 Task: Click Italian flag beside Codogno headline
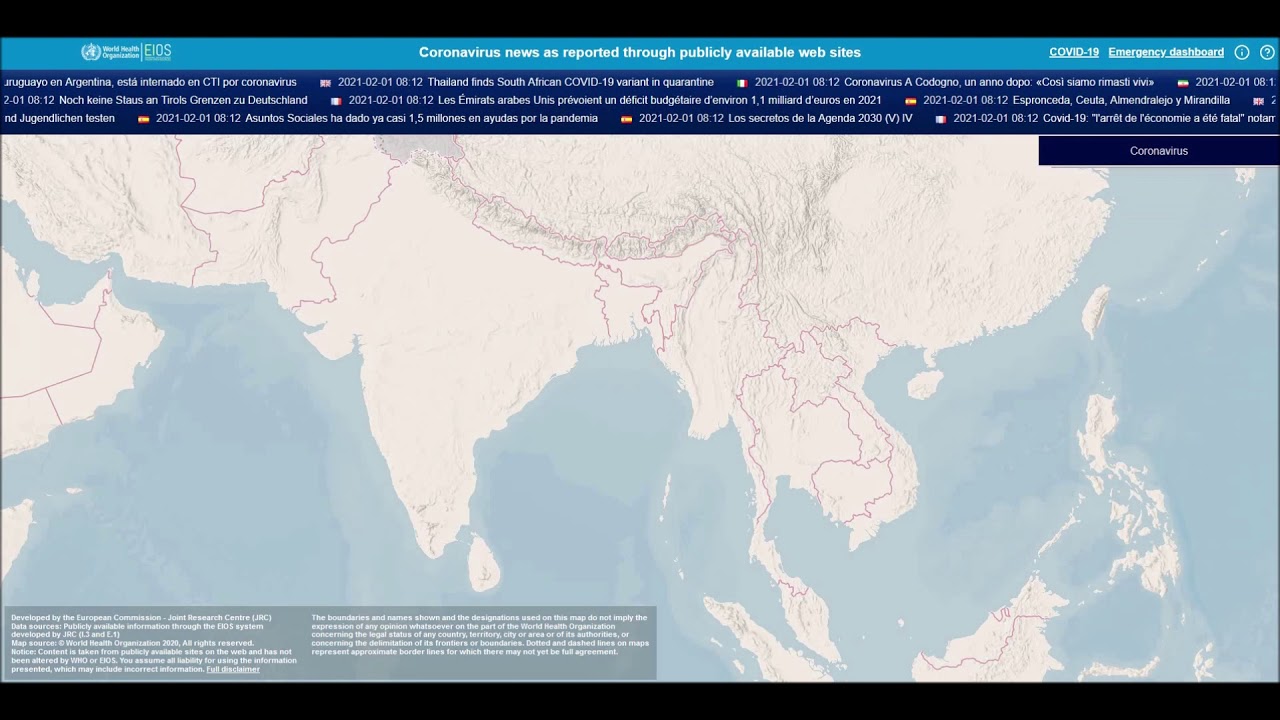click(742, 83)
